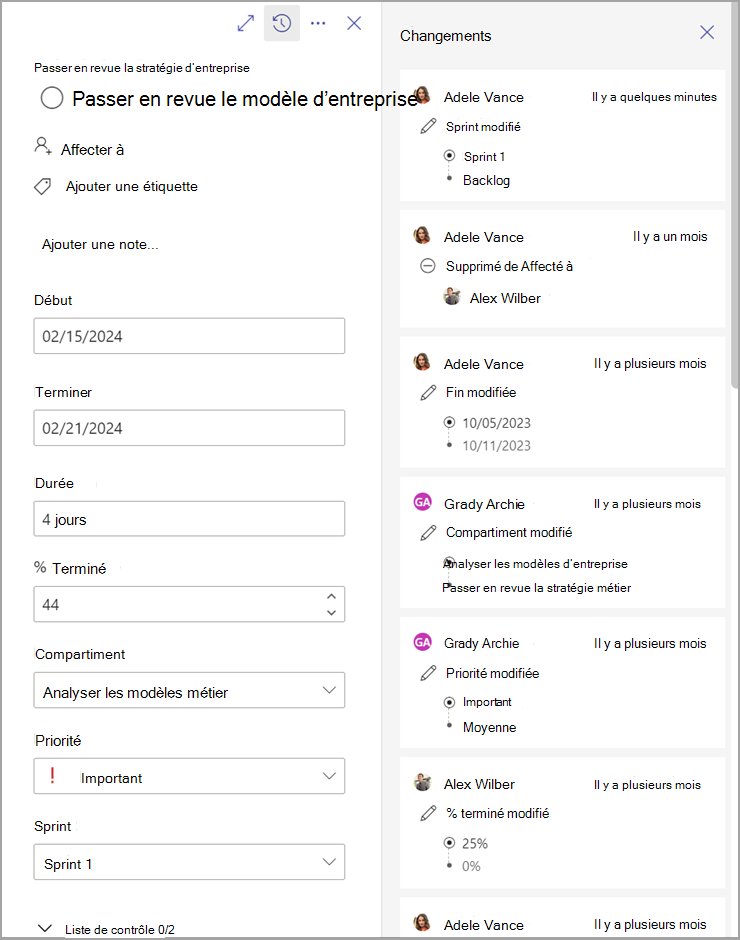Click Alex Wilber's avatar in removed assignment
The image size is (740, 940).
[x=452, y=296]
